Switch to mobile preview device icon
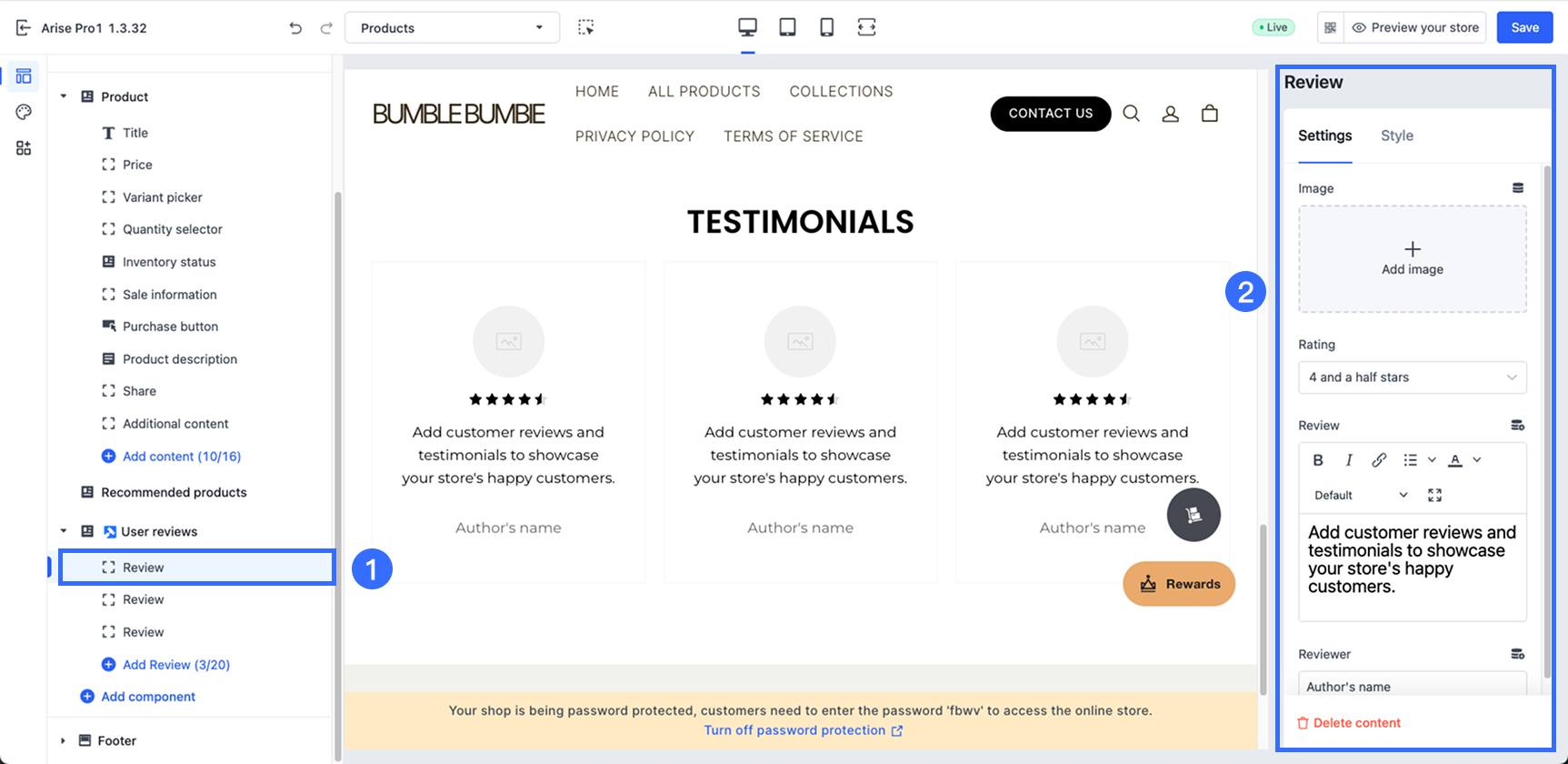1568x764 pixels. tap(826, 27)
